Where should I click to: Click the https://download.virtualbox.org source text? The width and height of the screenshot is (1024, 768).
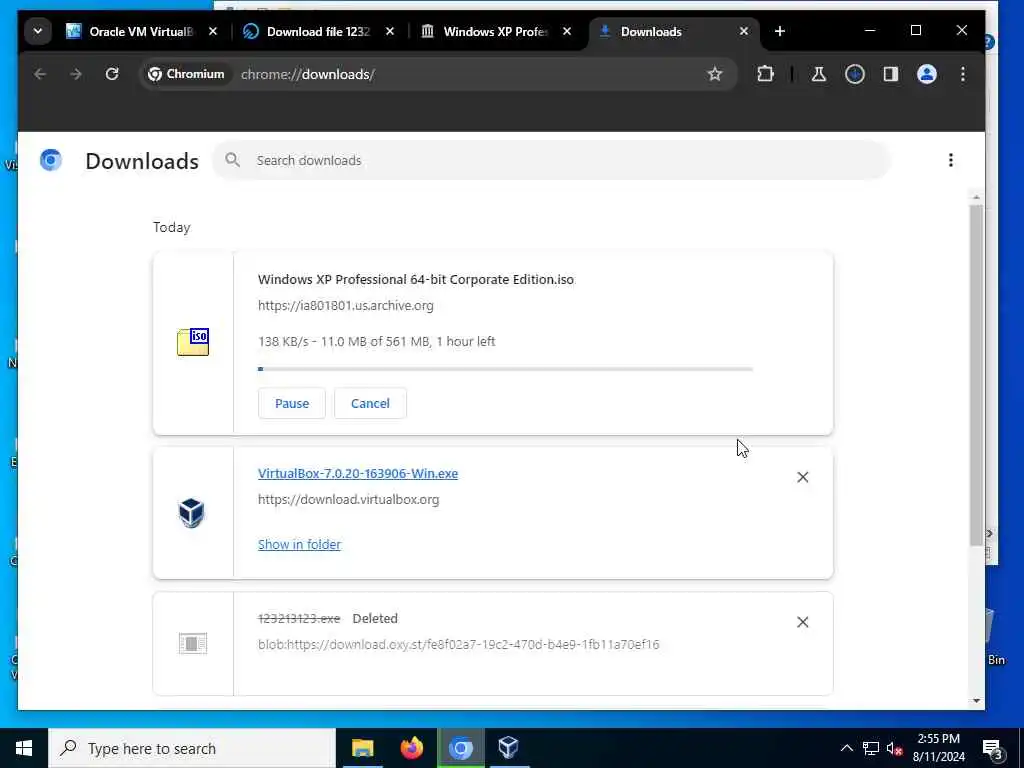(x=349, y=500)
